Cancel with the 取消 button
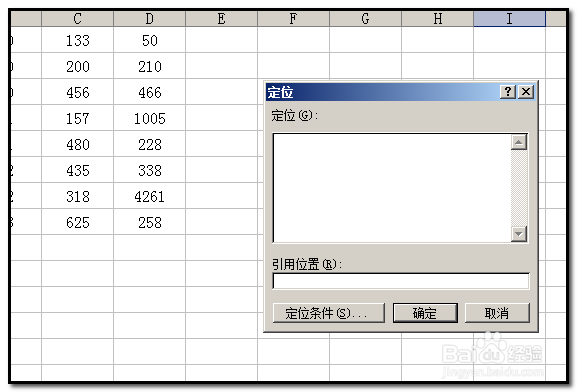 [x=497, y=313]
